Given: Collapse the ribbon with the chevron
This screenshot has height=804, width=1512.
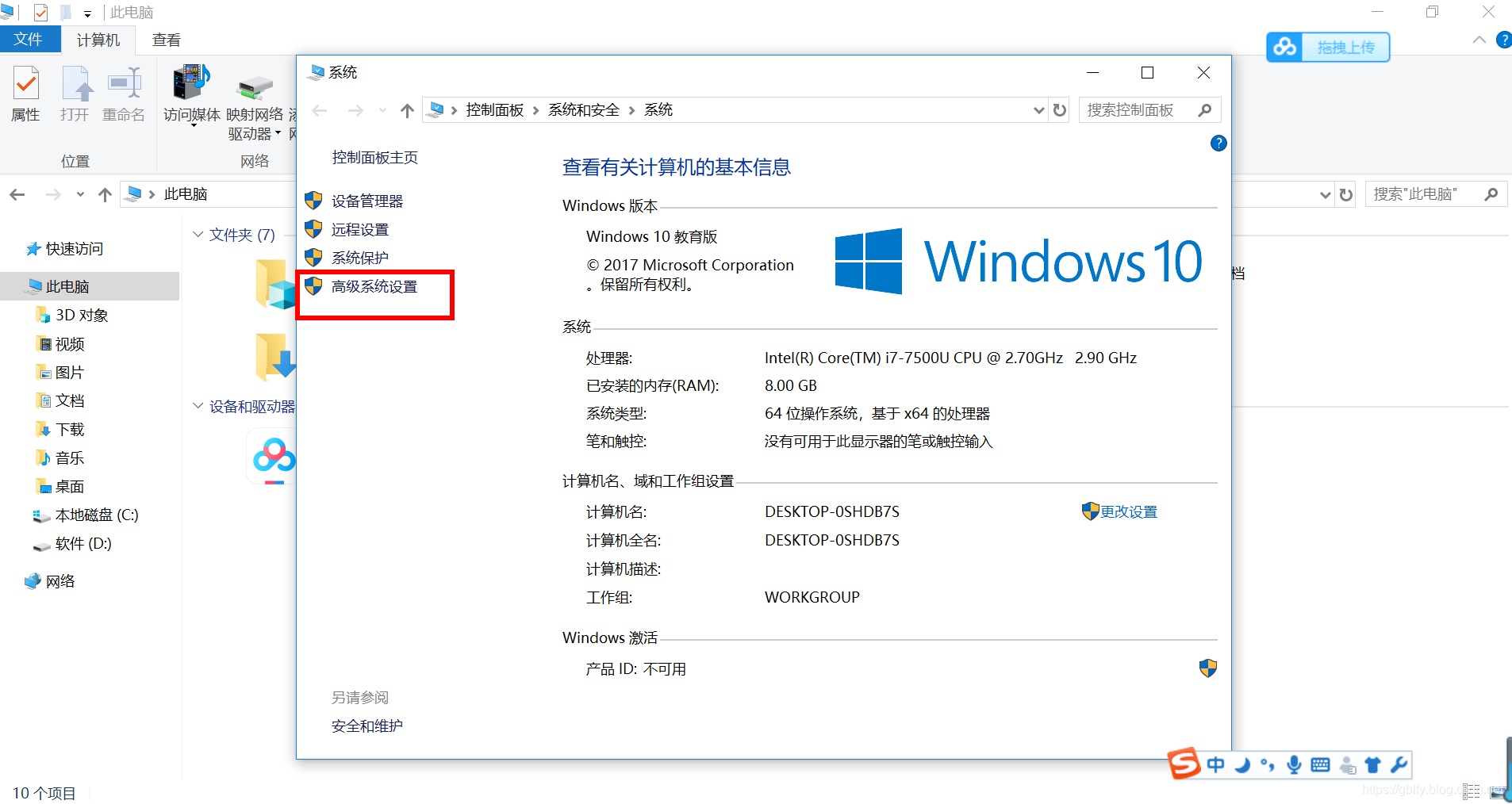Looking at the screenshot, I should click(1479, 40).
